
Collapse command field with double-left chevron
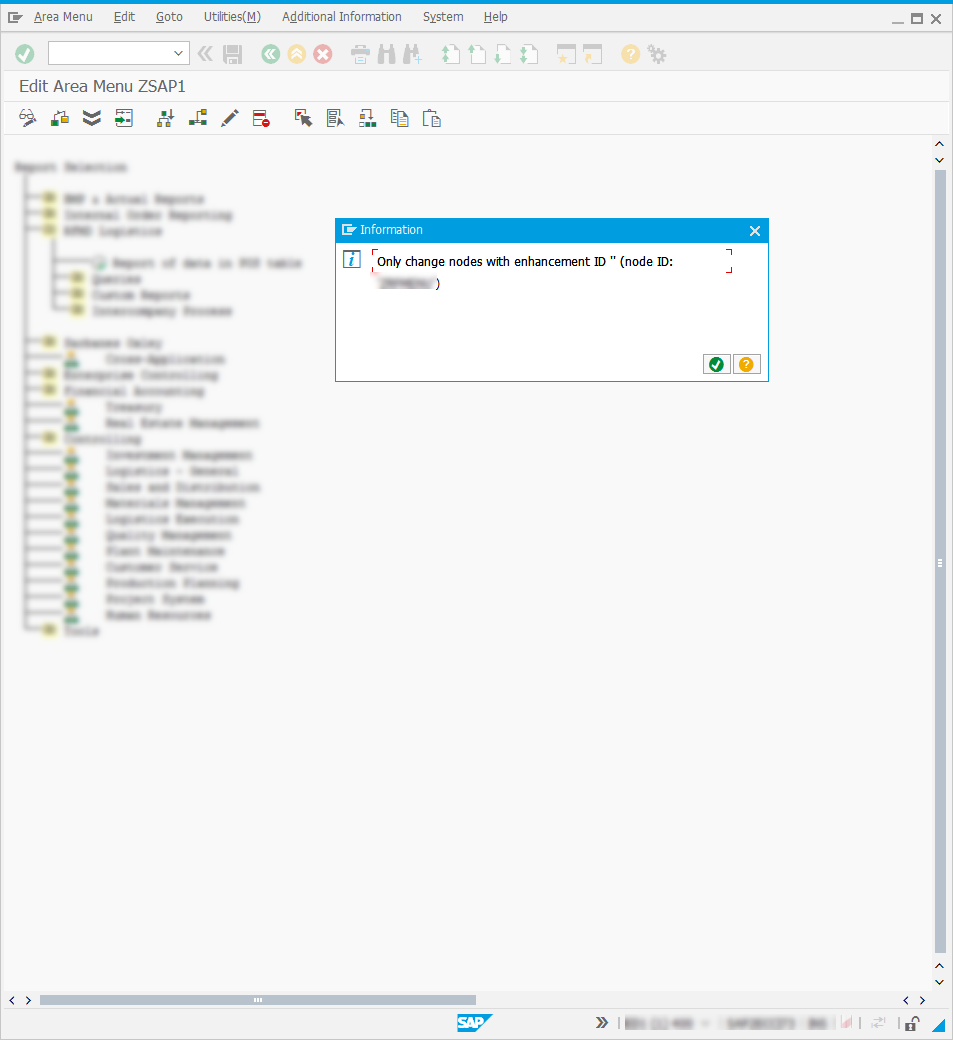[205, 54]
